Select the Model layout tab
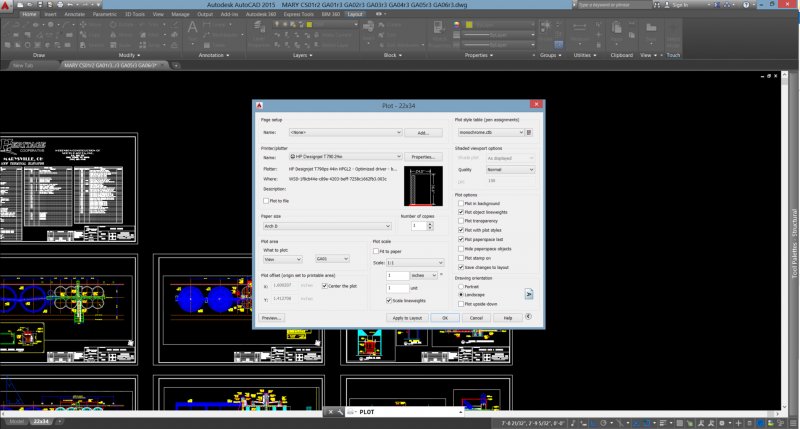The width and height of the screenshot is (800, 429). click(x=16, y=422)
